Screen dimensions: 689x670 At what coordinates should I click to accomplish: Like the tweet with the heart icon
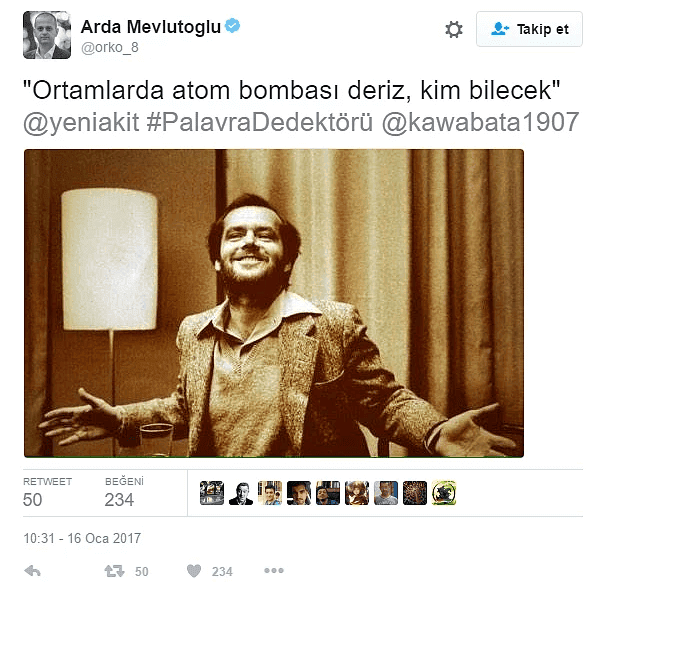pos(194,571)
